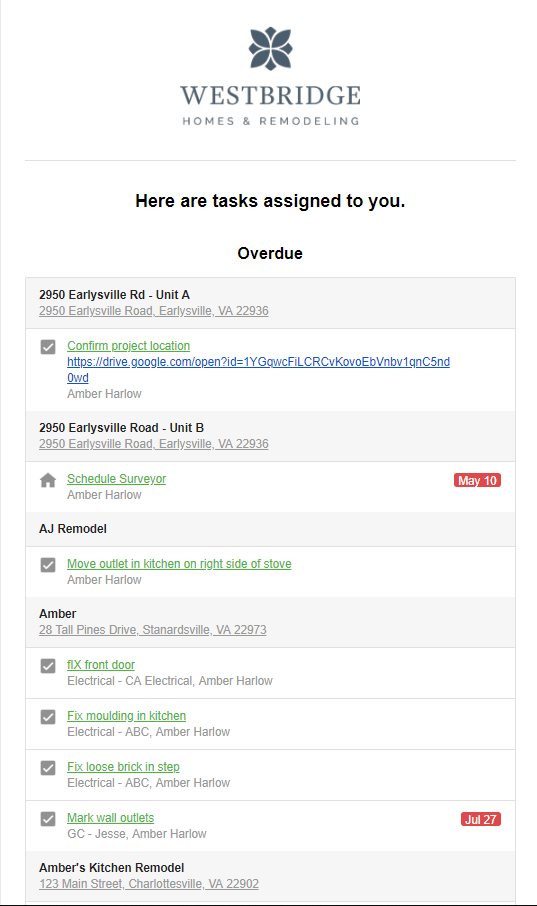Check the fIX front door checkbox
This screenshot has width=537, height=906.
pyautogui.click(x=48, y=666)
